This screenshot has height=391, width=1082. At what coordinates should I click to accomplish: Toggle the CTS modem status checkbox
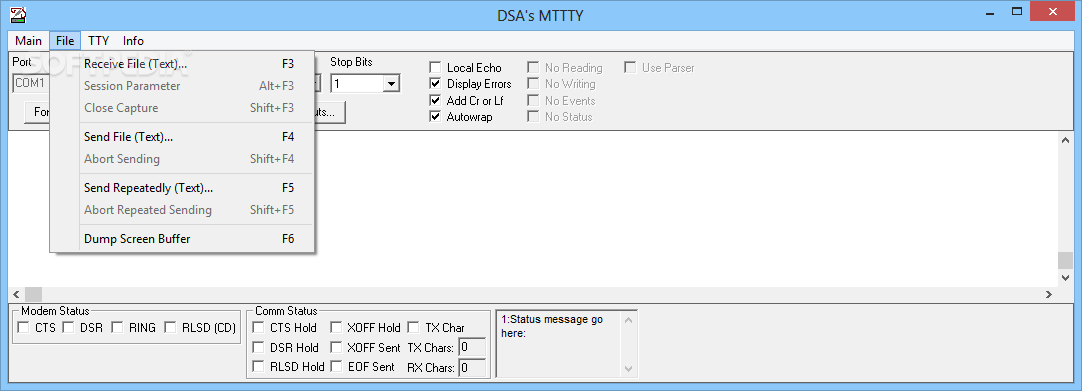click(23, 328)
